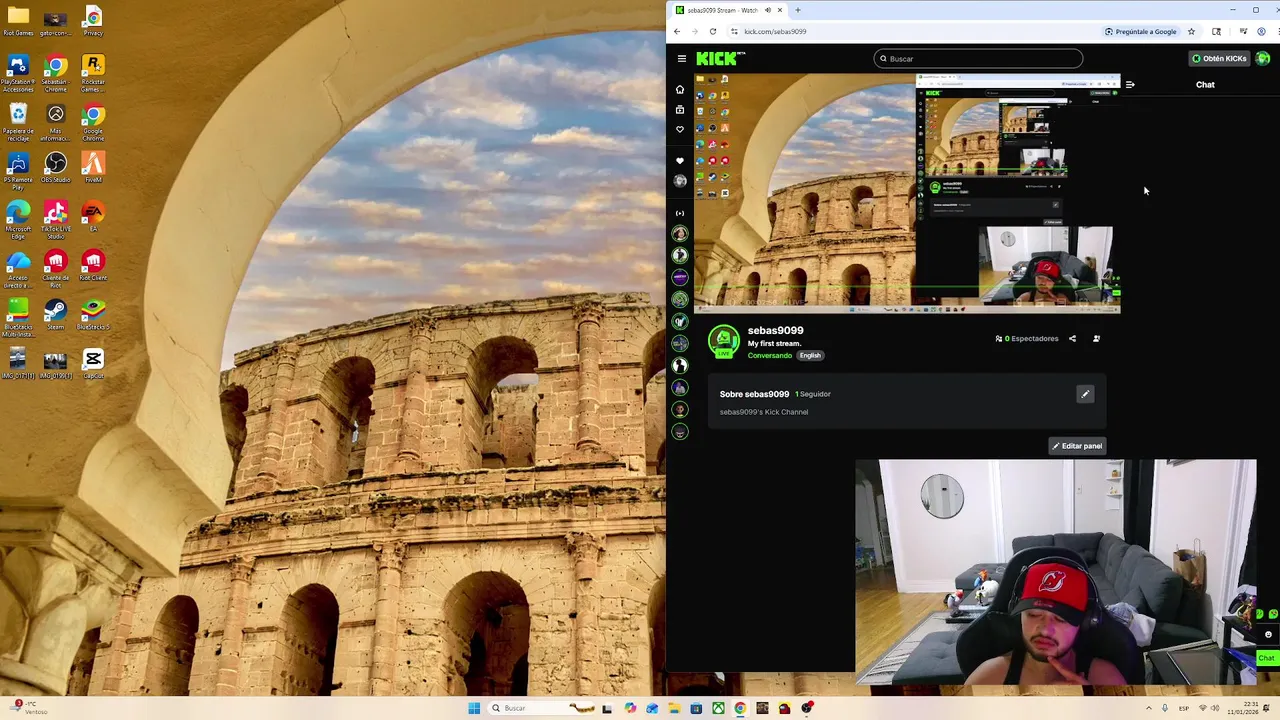Click the green Chat button at bottom right
This screenshot has height=720, width=1280.
(1266, 658)
